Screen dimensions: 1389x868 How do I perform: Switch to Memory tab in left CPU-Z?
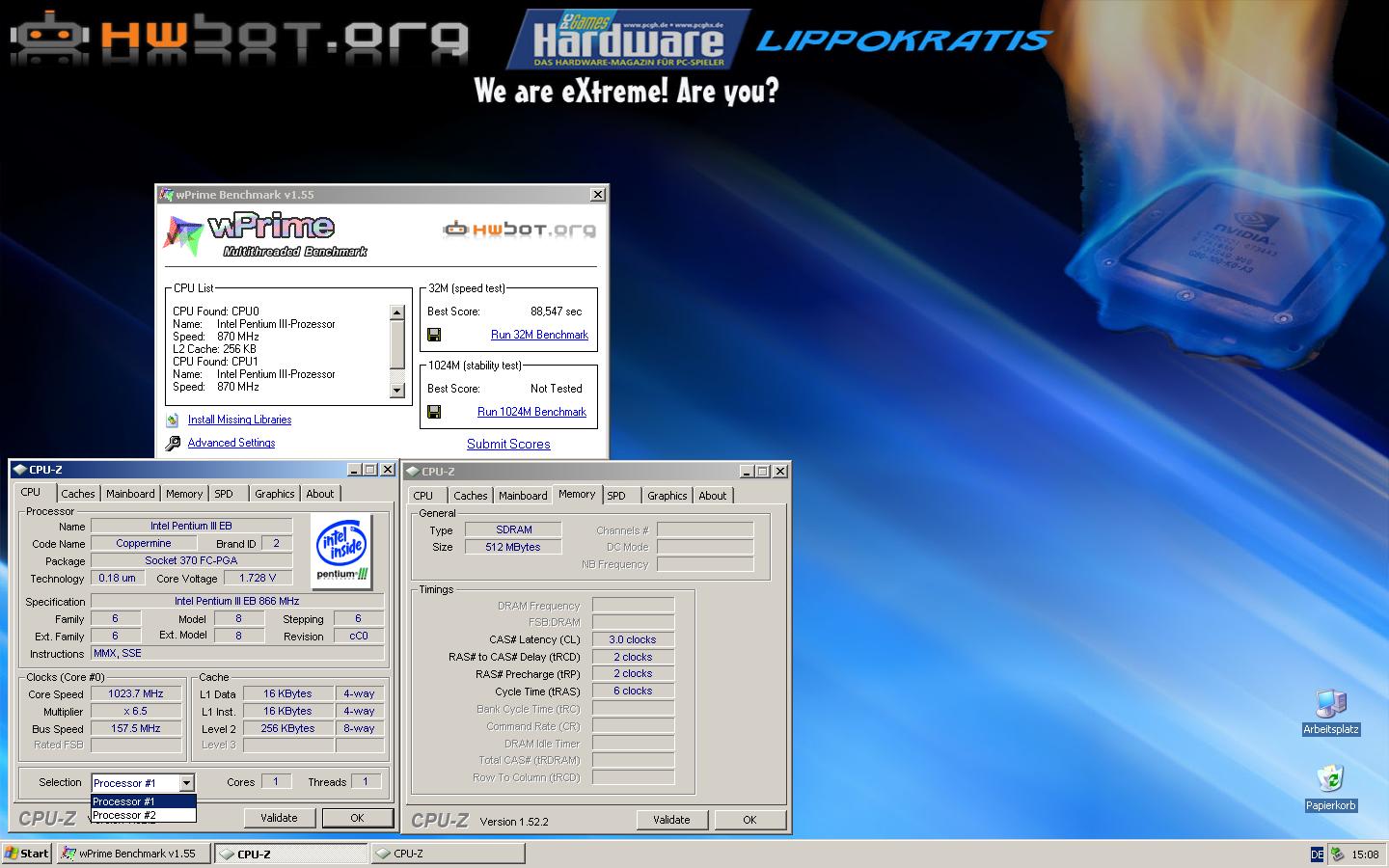[184, 494]
